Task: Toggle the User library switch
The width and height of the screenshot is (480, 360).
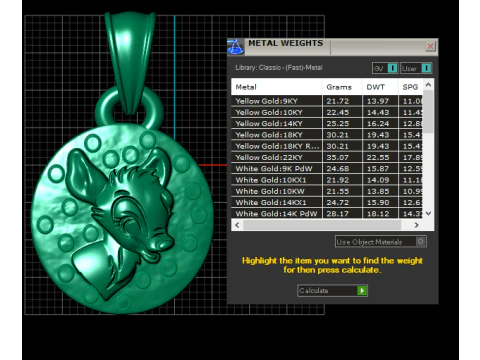Action: point(416,68)
